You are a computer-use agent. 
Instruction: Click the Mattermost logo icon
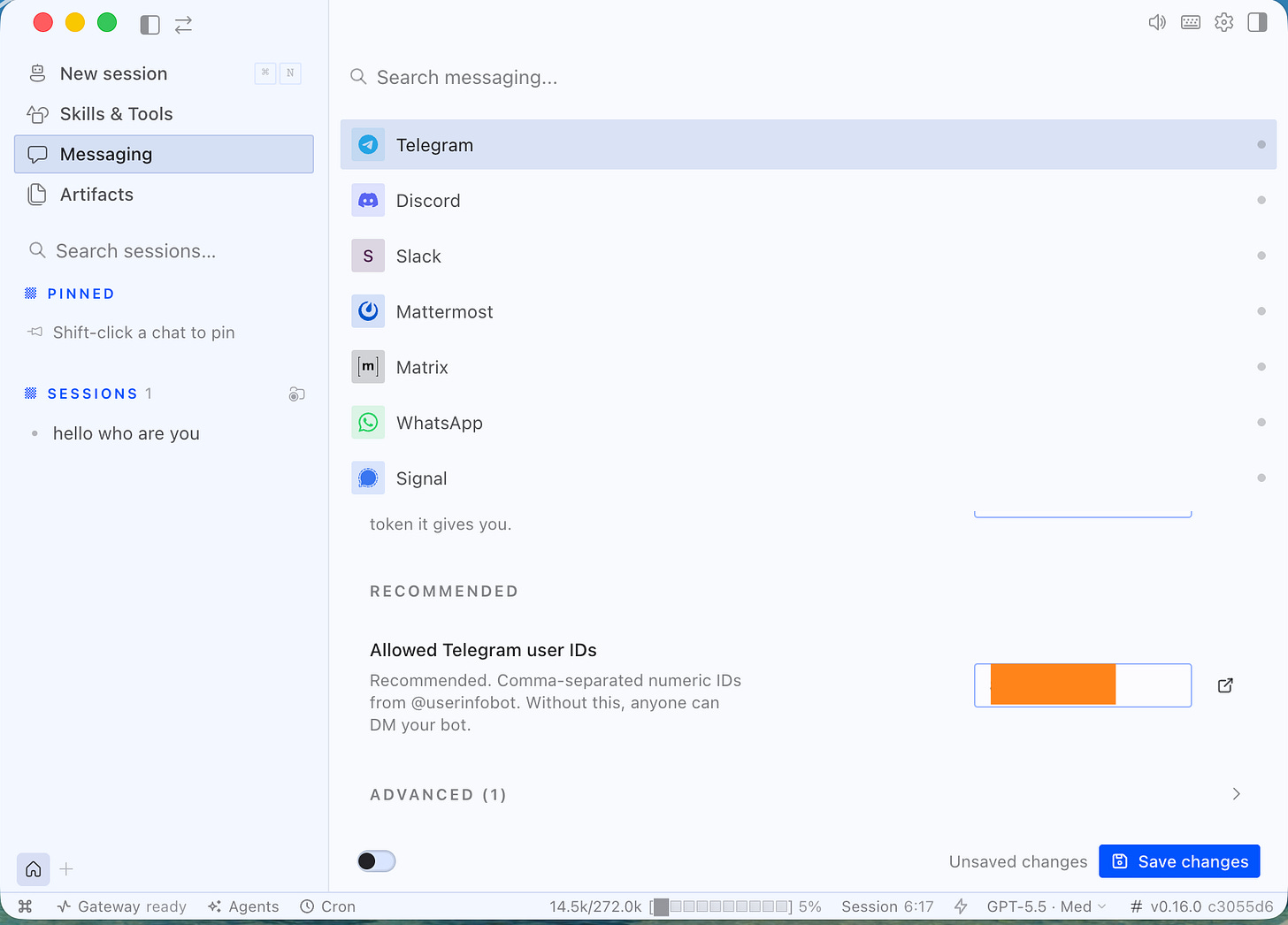368,311
